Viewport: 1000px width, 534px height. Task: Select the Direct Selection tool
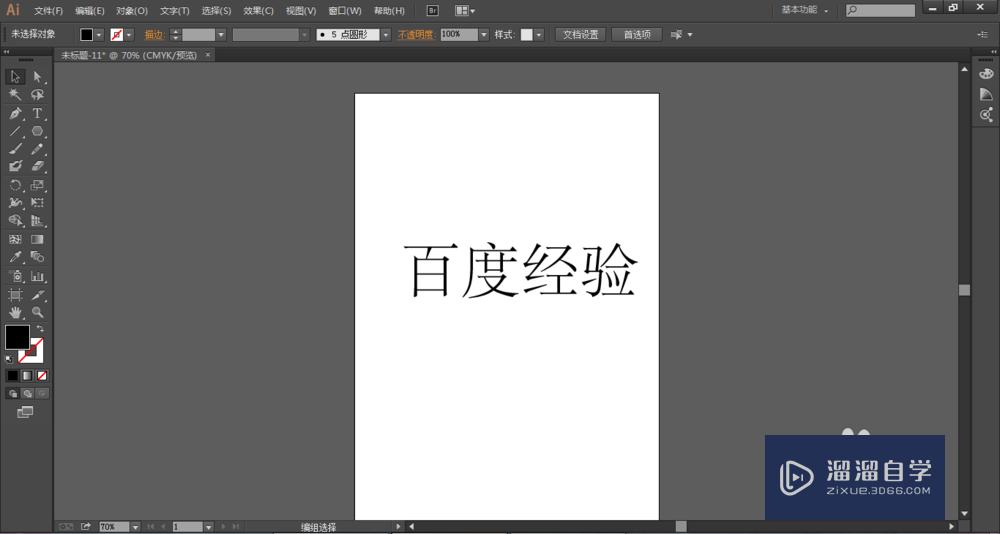click(x=37, y=77)
